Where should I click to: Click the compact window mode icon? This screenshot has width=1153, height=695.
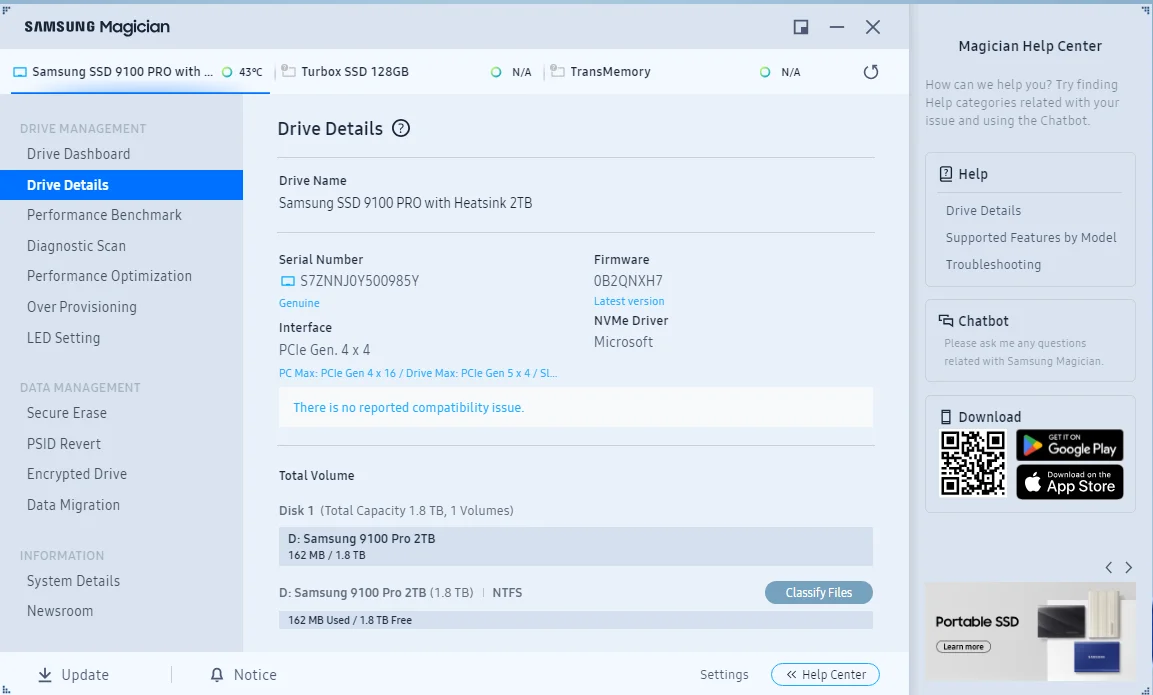tap(801, 27)
